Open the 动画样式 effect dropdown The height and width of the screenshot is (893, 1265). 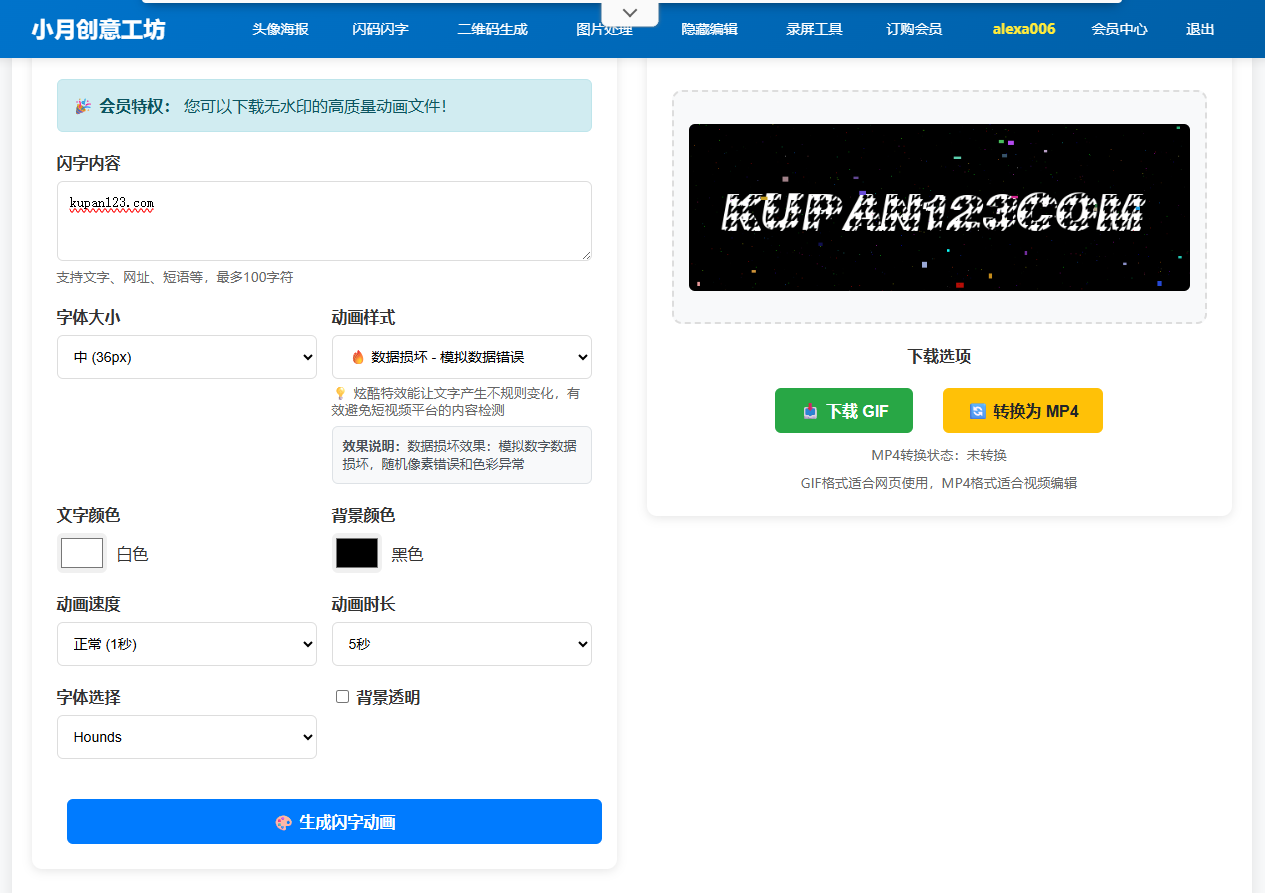pyautogui.click(x=461, y=356)
